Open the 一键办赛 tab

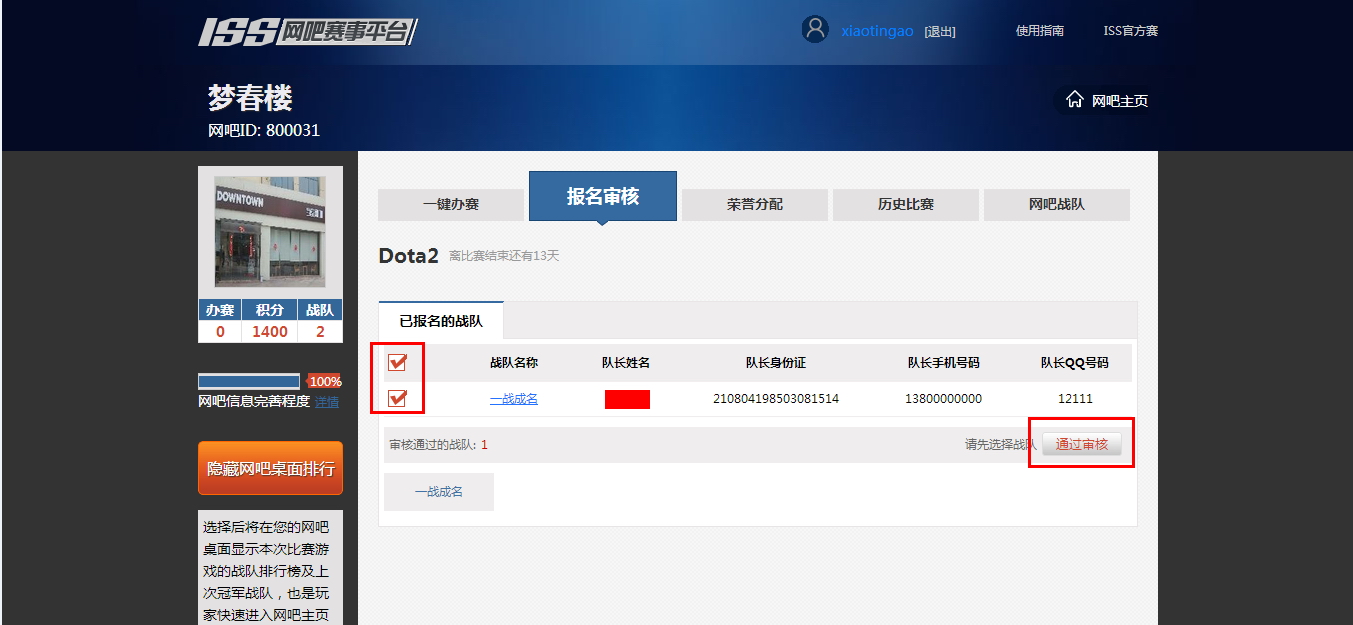(450, 204)
